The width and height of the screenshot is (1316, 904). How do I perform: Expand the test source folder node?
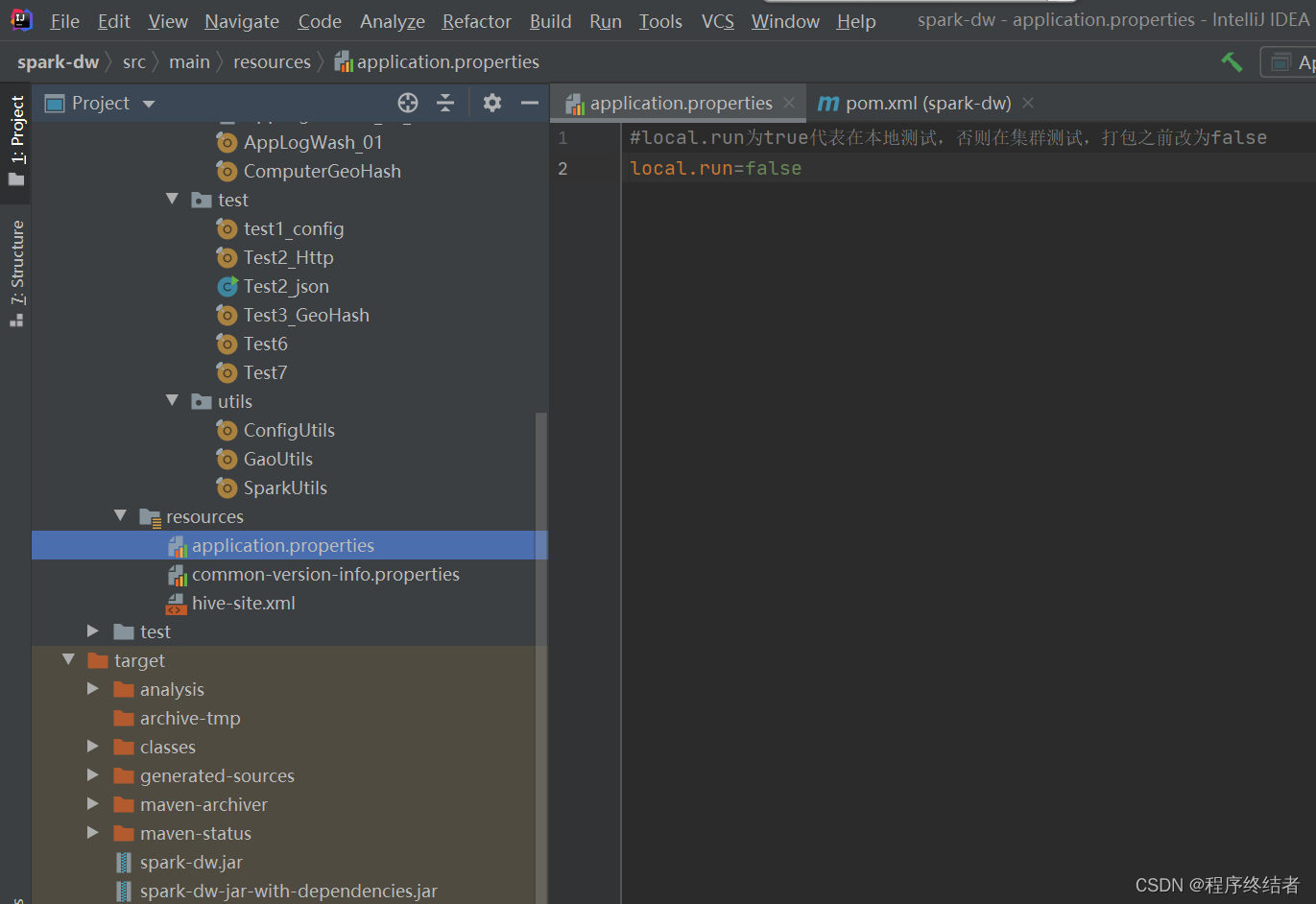[x=93, y=630]
